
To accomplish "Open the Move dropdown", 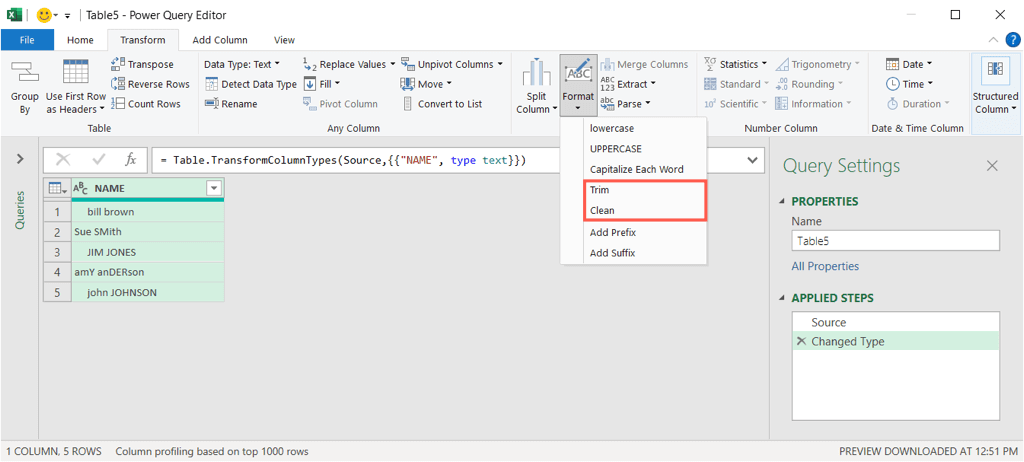I will click(x=426, y=84).
